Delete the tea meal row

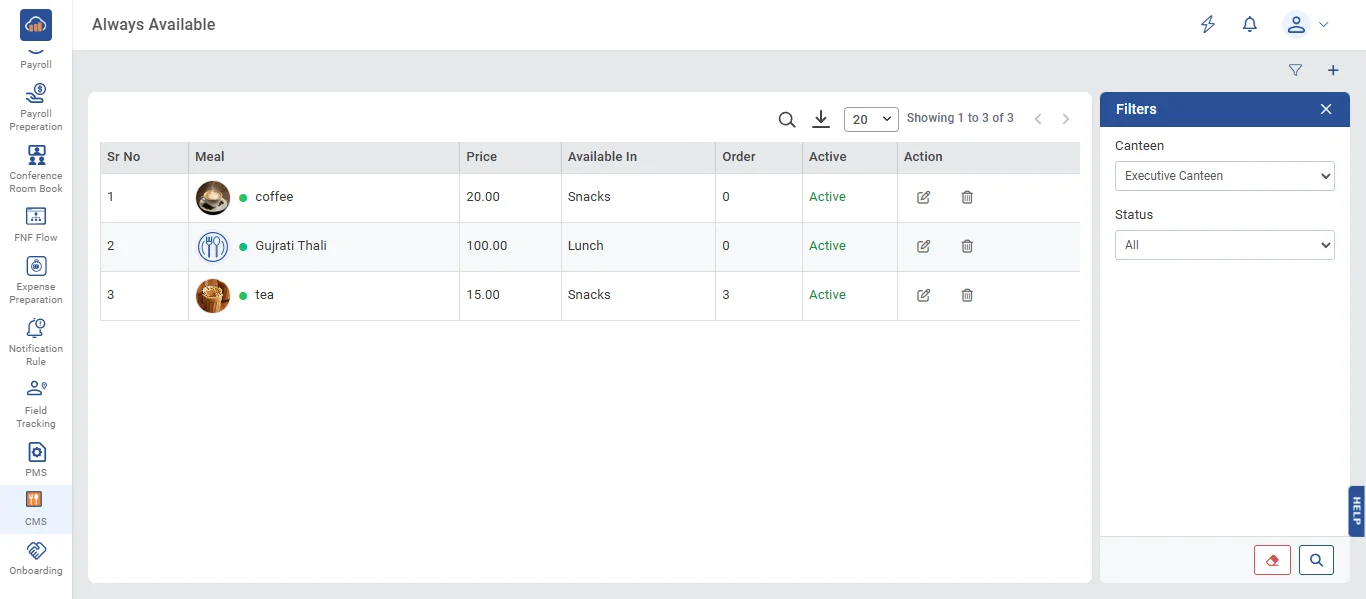tap(967, 295)
